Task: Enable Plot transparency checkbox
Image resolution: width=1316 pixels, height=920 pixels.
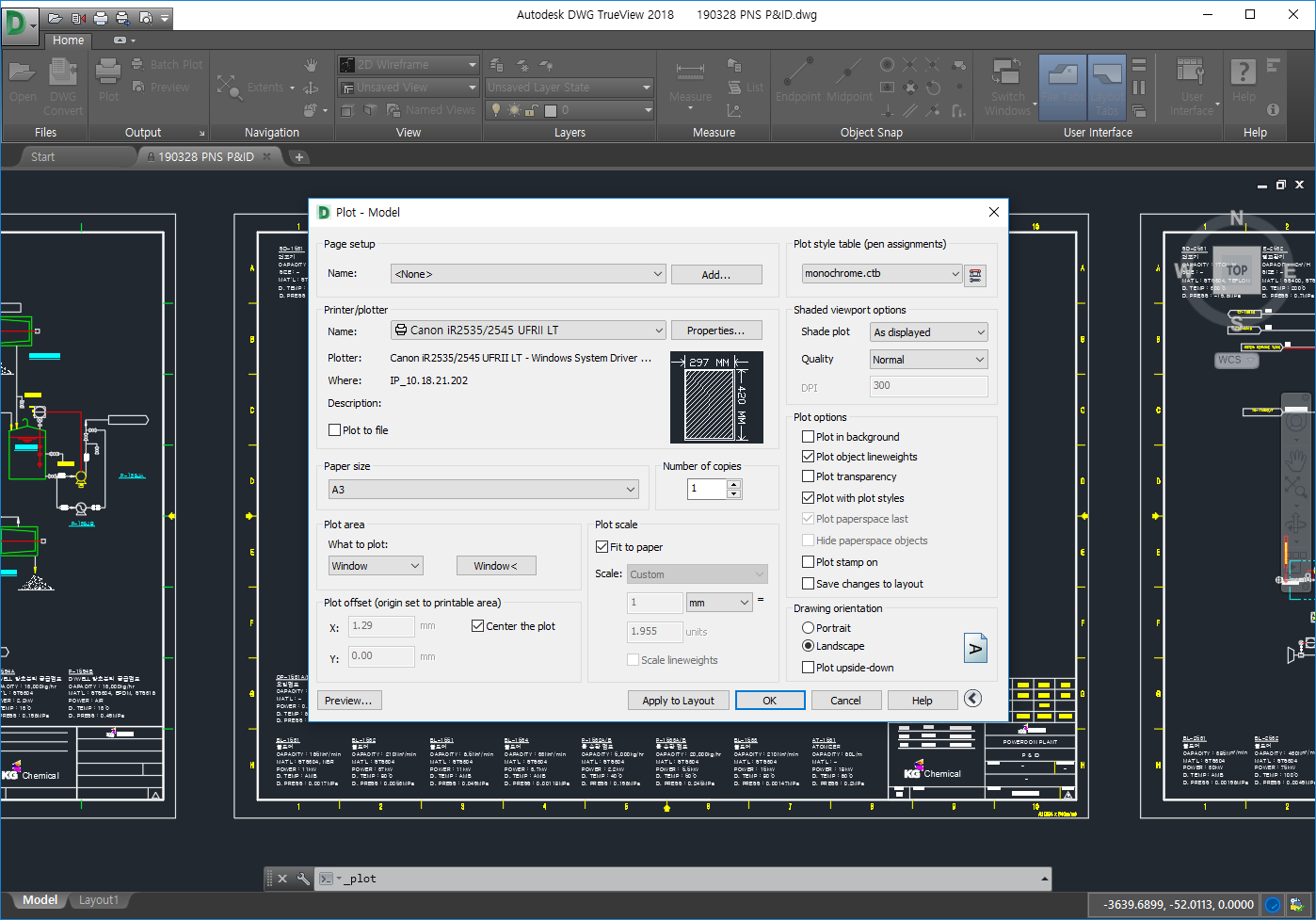Action: click(808, 476)
